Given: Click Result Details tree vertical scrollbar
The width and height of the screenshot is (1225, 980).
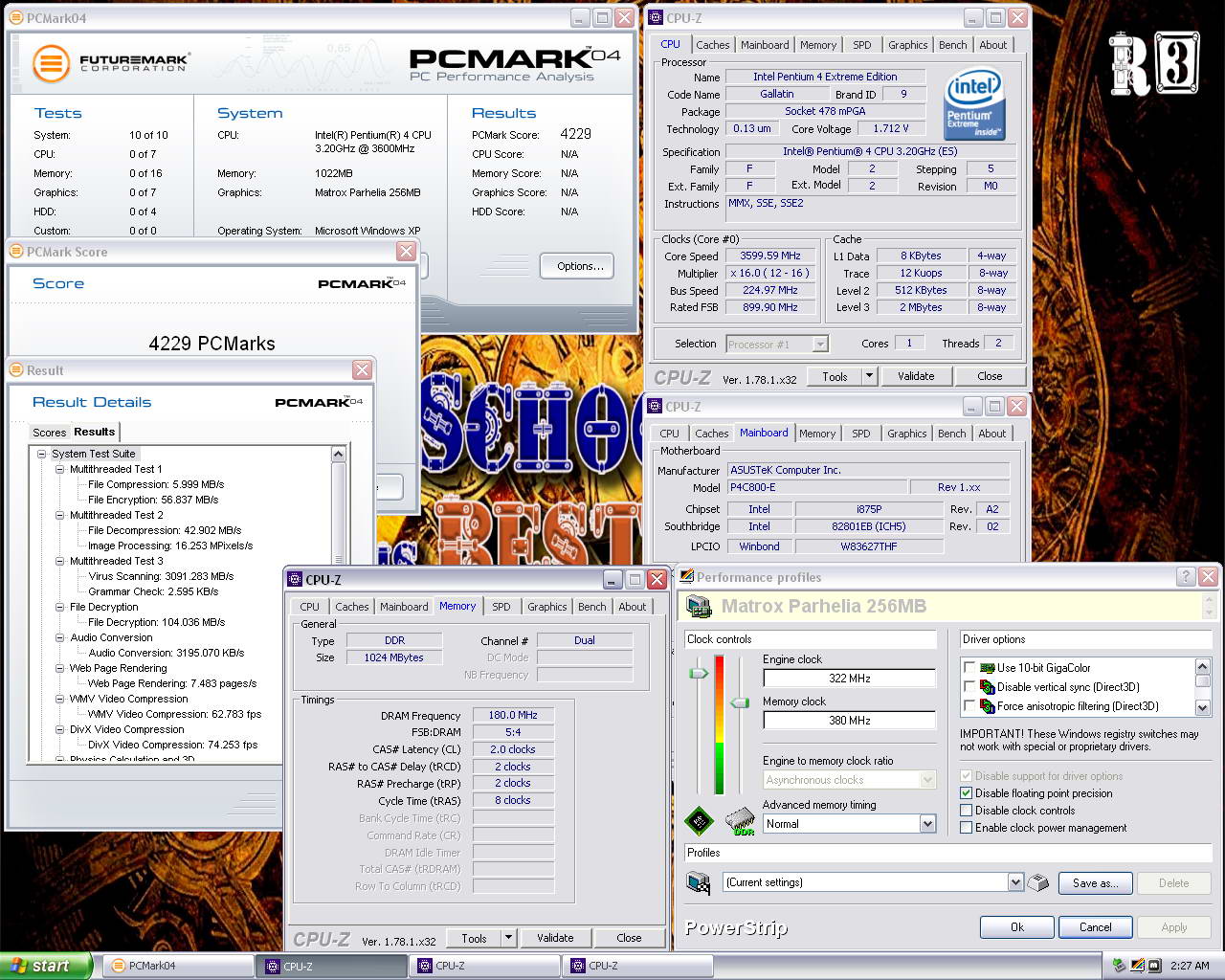Looking at the screenshot, I should 338,603.
